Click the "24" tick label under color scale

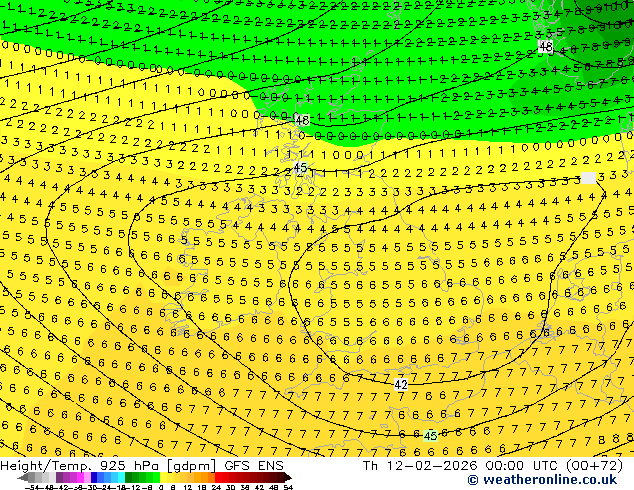coord(216,488)
